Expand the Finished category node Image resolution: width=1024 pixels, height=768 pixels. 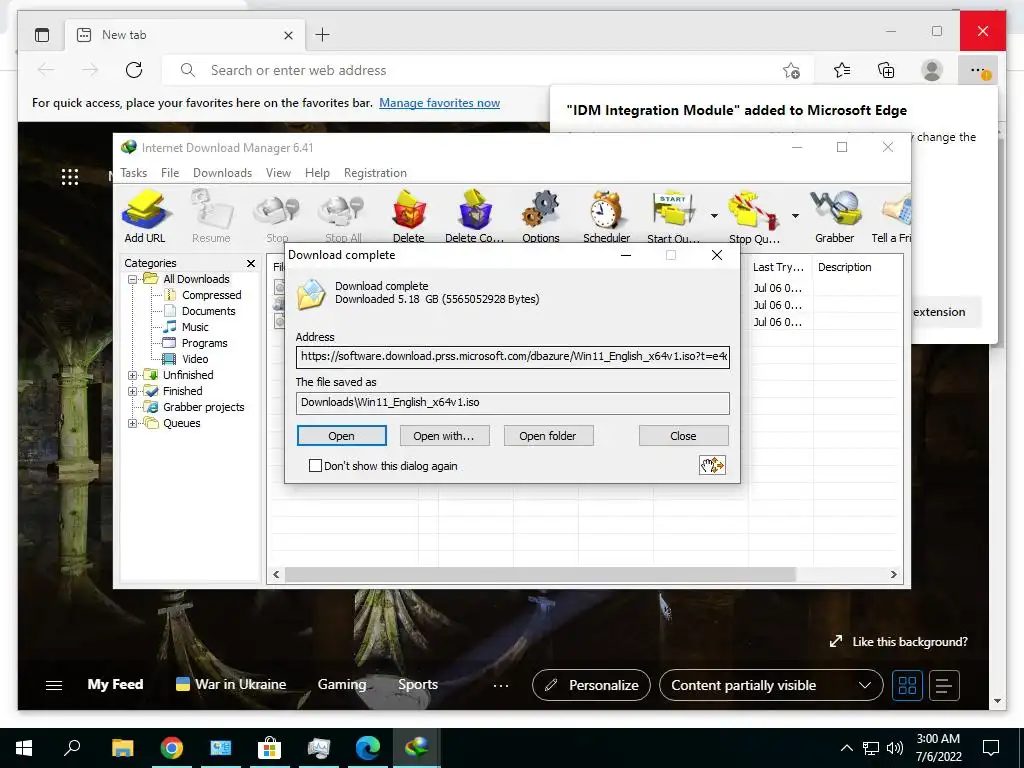(133, 391)
